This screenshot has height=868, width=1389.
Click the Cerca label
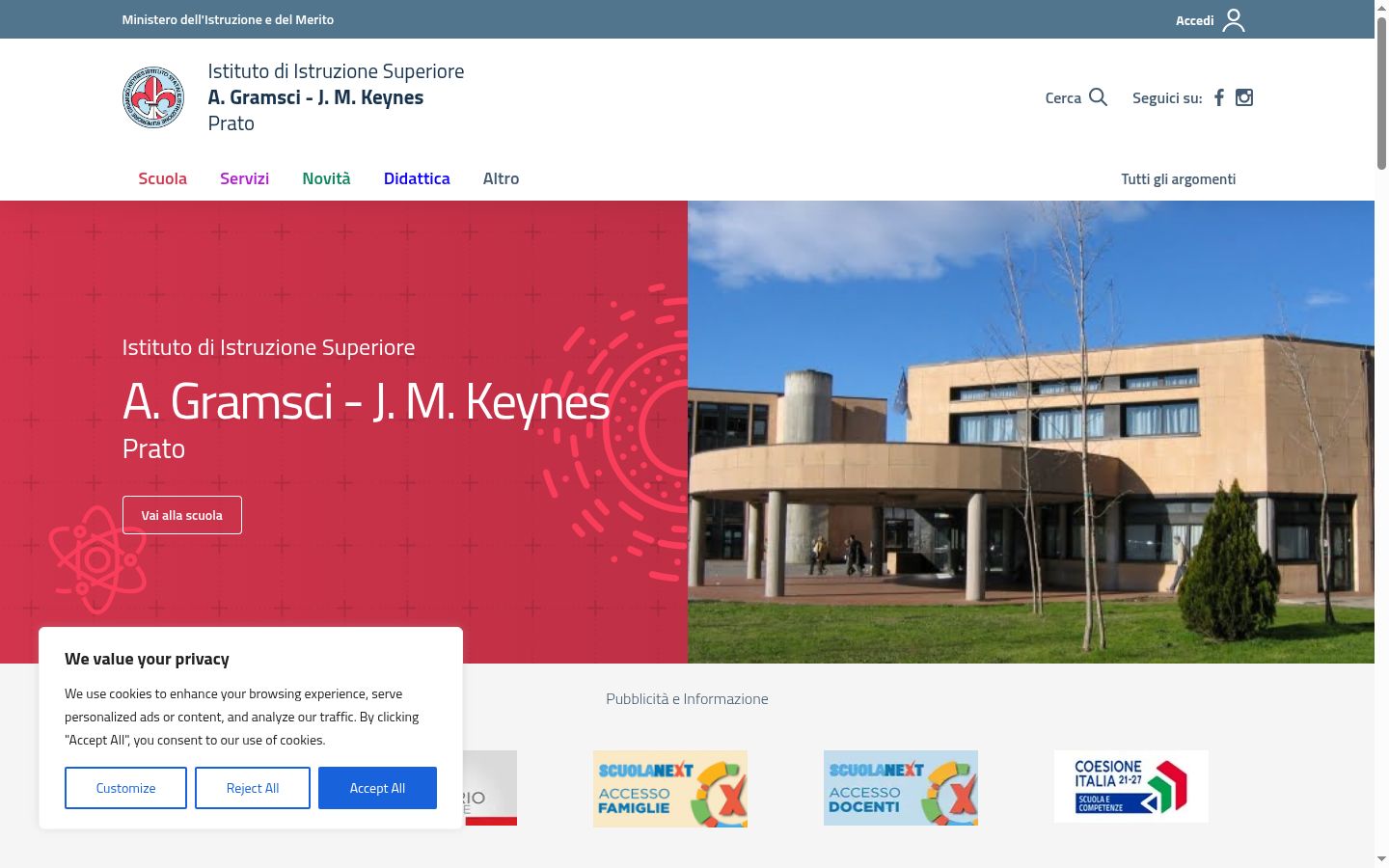1063,98
